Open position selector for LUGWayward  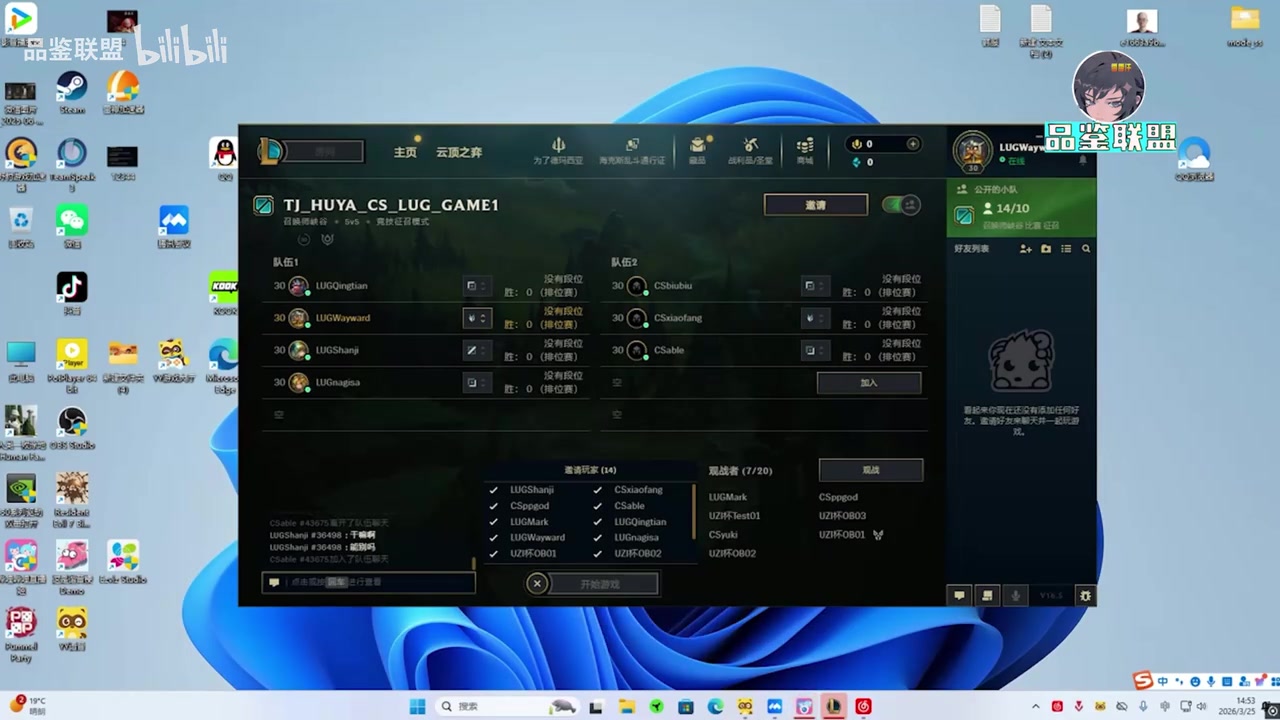(x=477, y=318)
